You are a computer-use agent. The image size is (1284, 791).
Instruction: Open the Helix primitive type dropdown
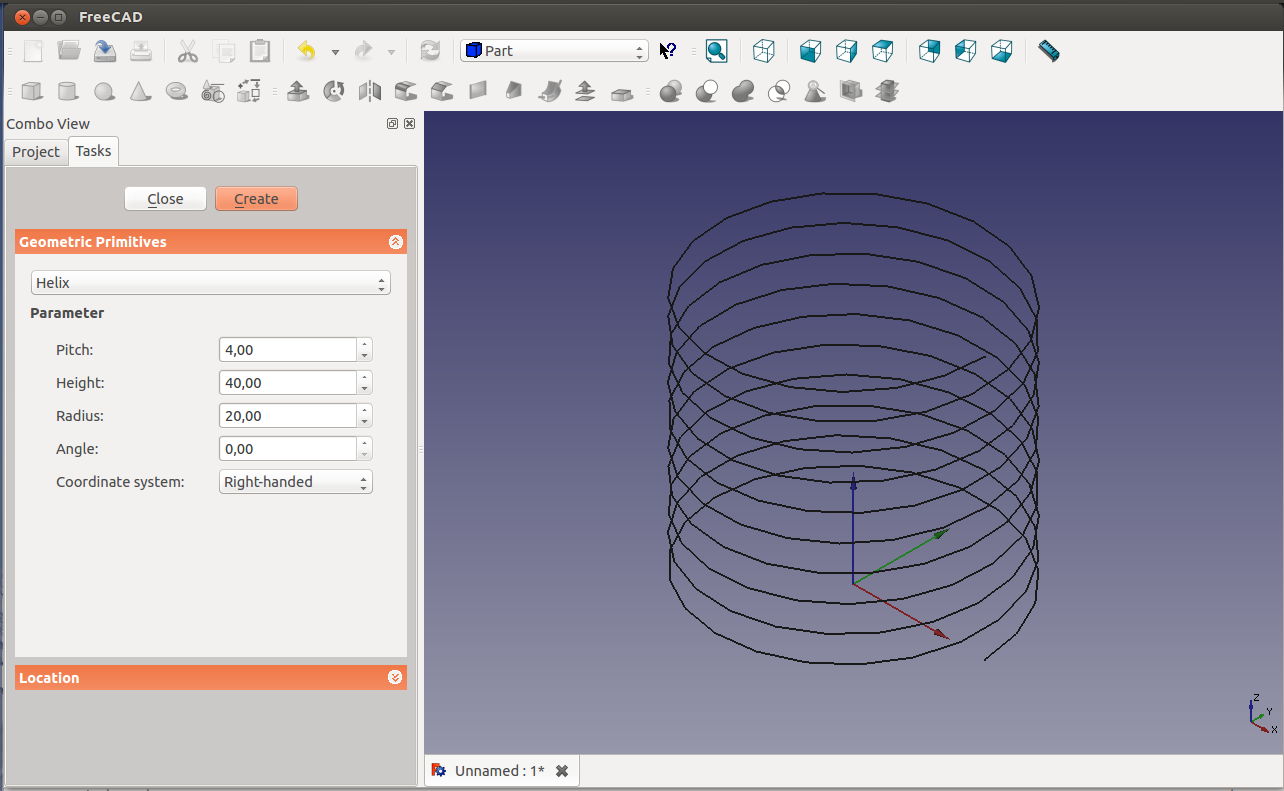[x=210, y=283]
